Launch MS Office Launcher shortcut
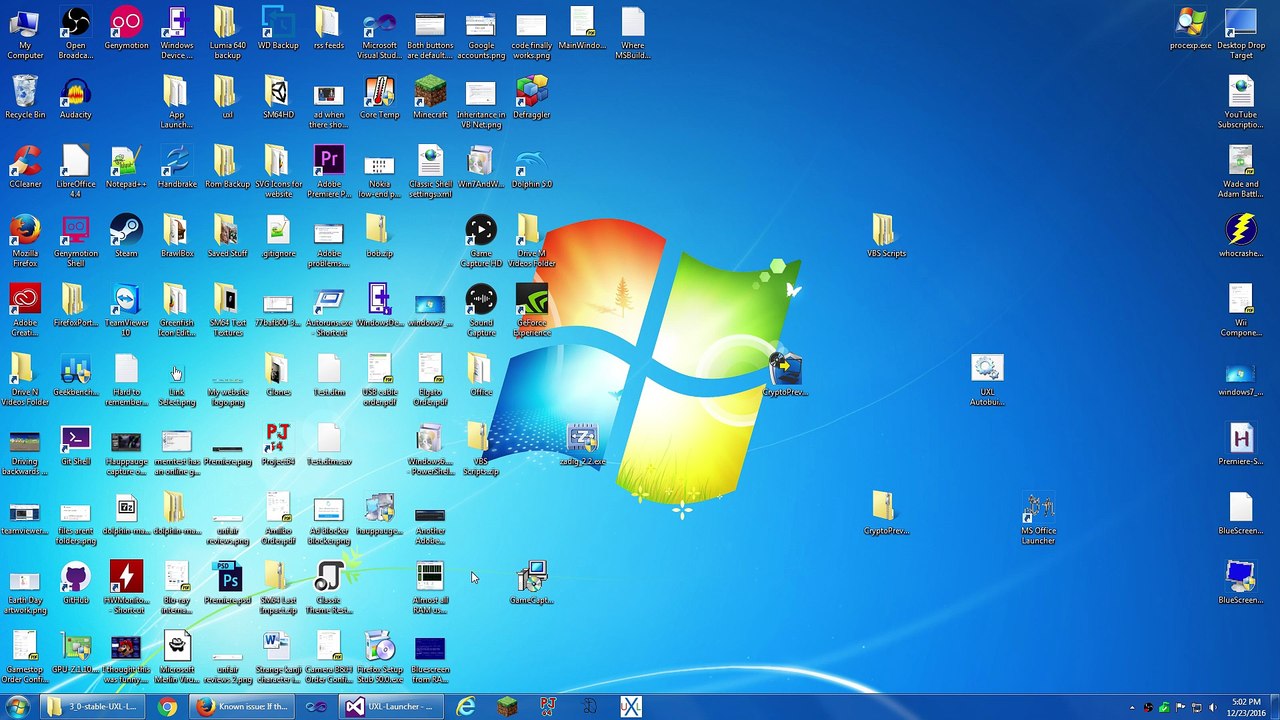1280x720 pixels. [x=1038, y=518]
